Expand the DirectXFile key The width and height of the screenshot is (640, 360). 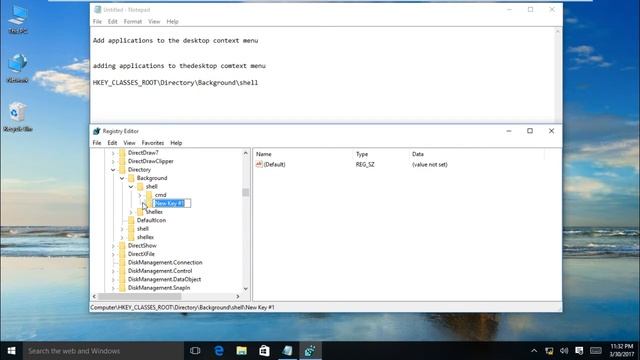[113, 254]
